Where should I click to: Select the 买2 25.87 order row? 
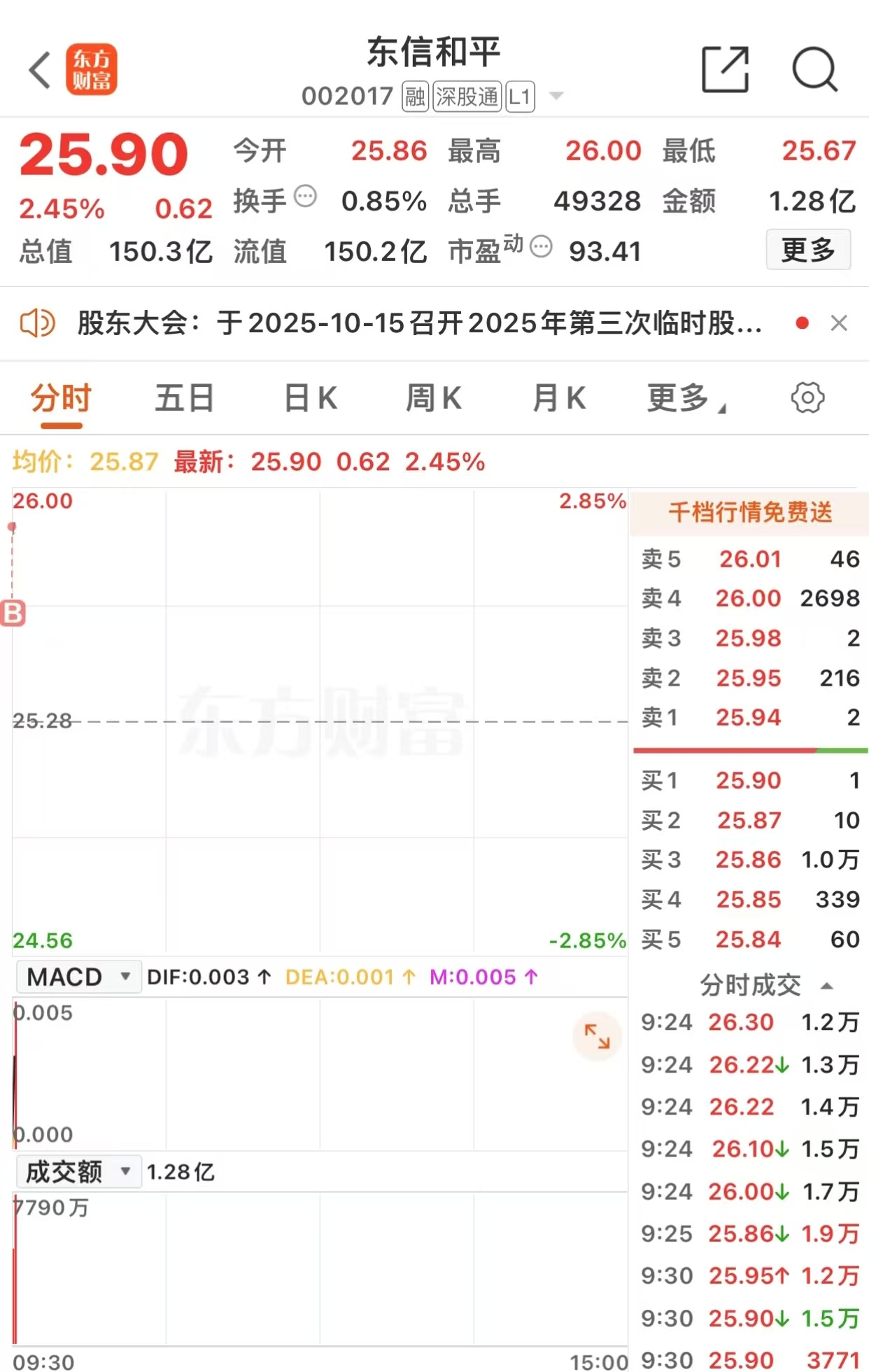point(750,820)
